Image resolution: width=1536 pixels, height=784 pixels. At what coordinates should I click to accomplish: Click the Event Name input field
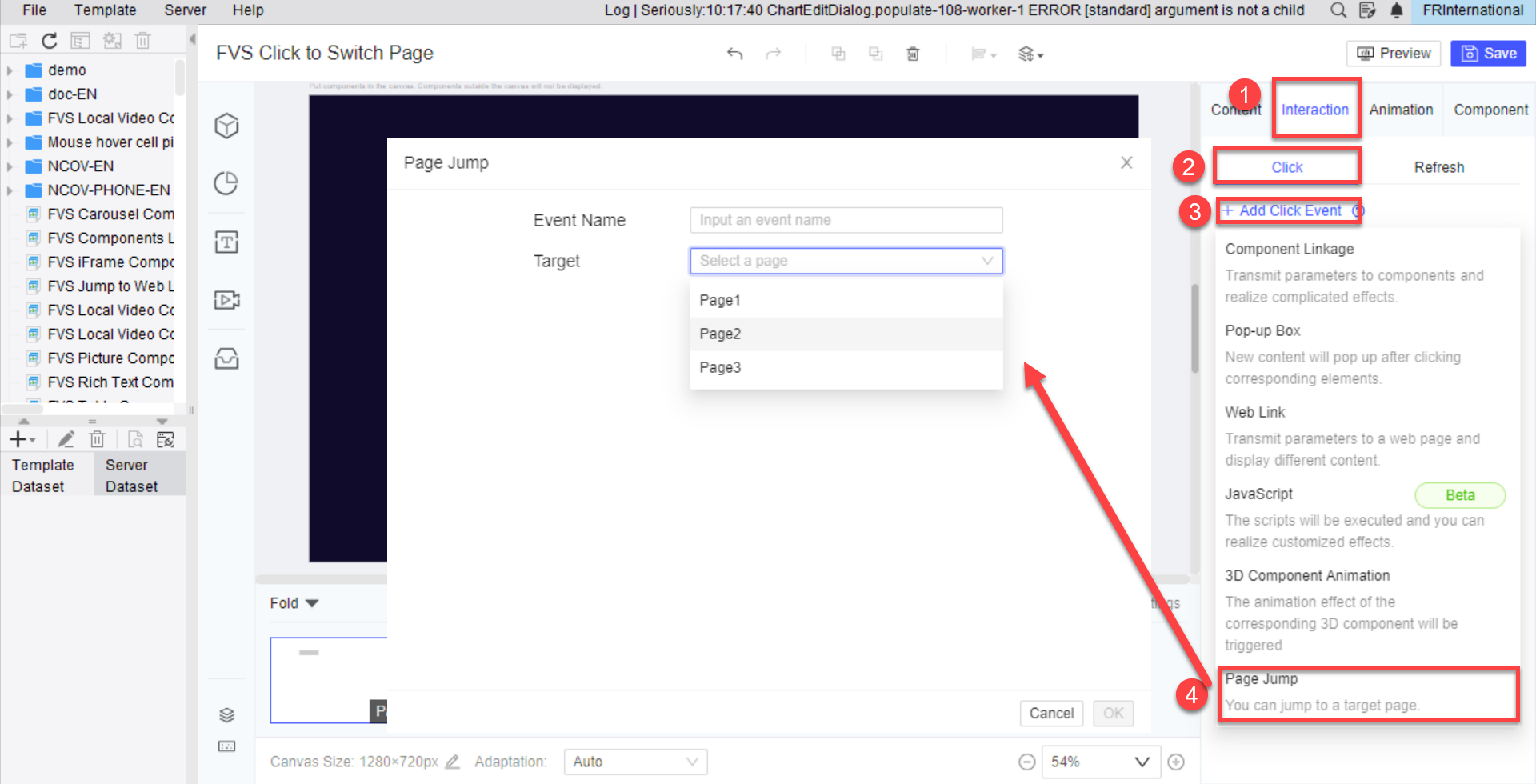point(846,219)
